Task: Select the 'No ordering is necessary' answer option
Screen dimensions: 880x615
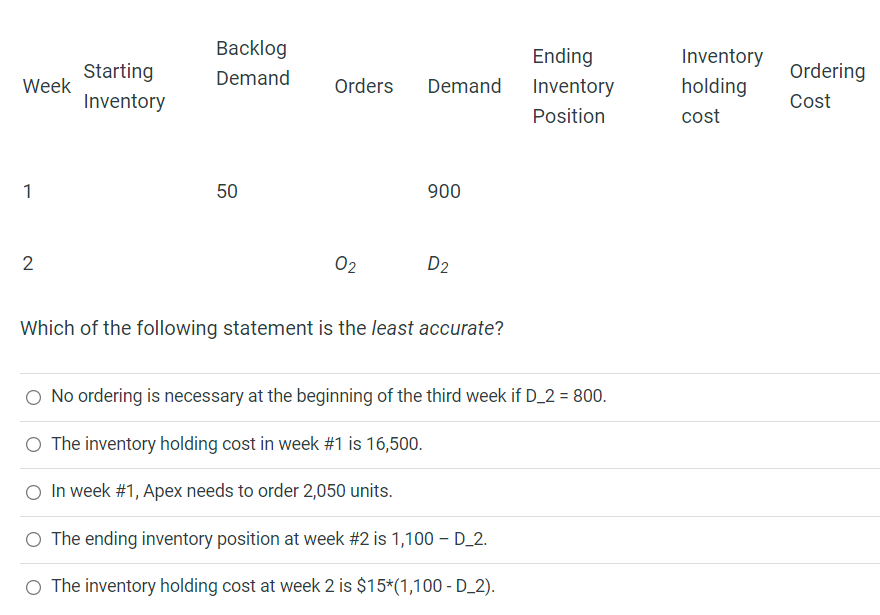Action: pos(34,397)
